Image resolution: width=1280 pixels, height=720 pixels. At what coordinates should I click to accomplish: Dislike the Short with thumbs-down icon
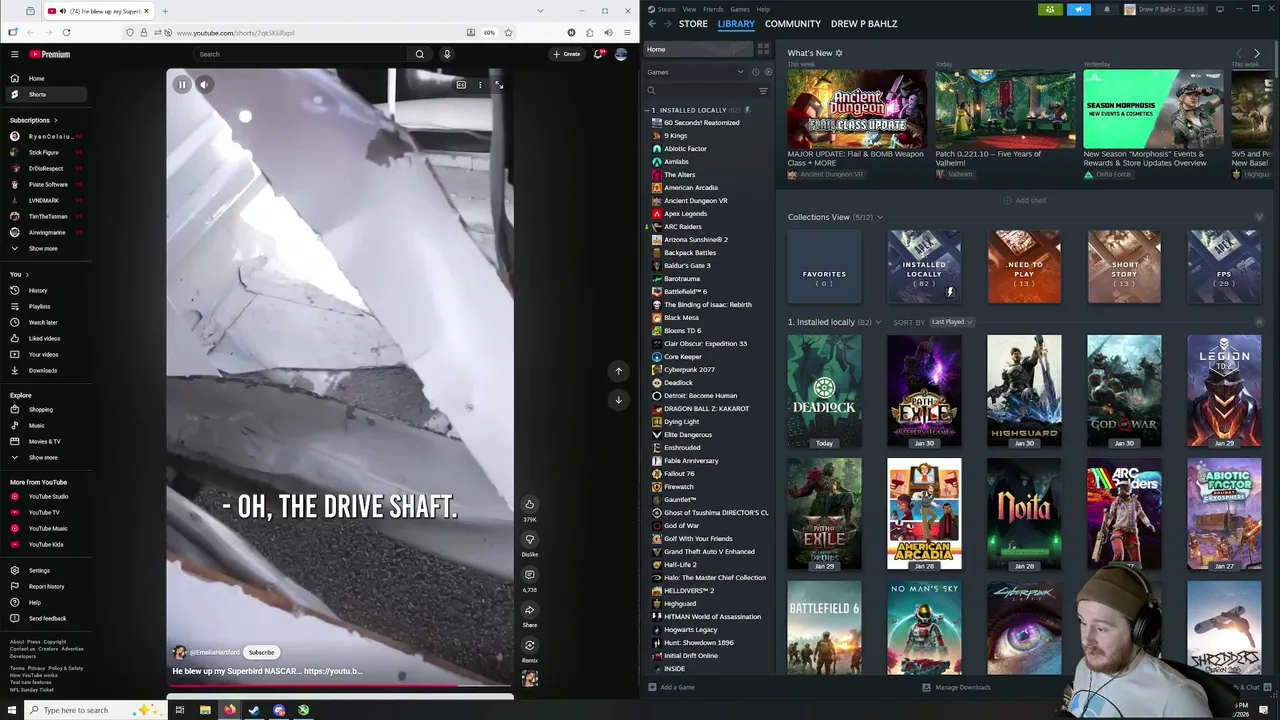click(530, 540)
